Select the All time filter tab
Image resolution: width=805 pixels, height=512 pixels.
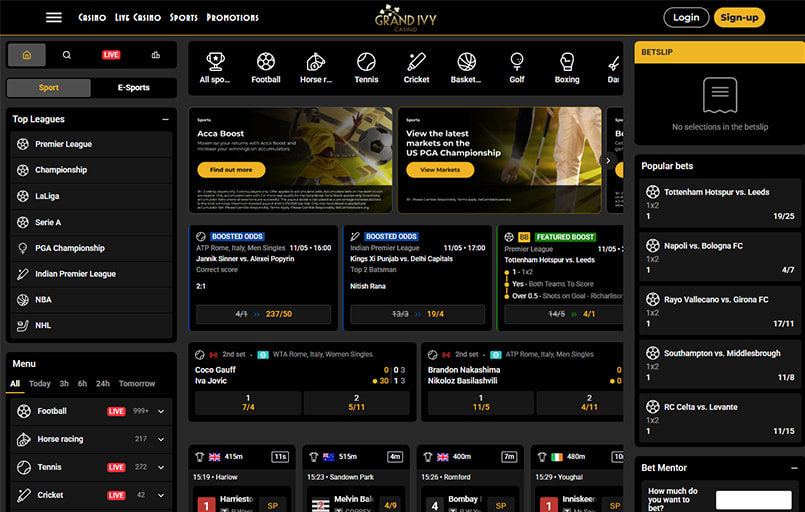click(15, 384)
